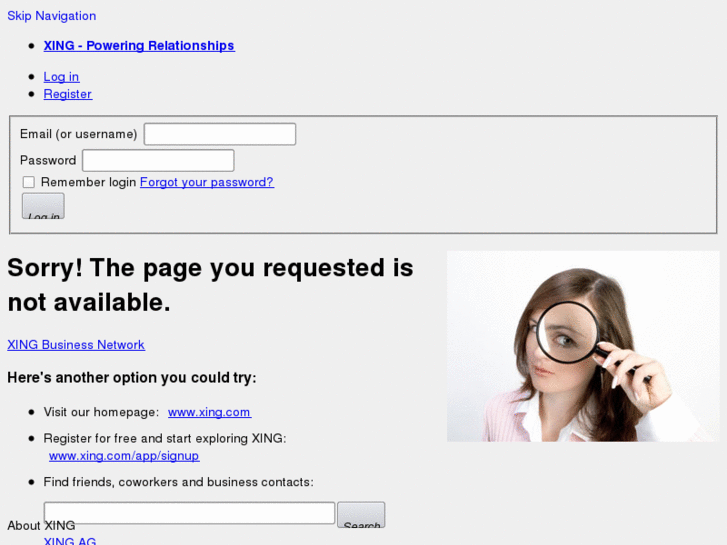Click the Search button
The width and height of the screenshot is (727, 545).
pos(361,514)
